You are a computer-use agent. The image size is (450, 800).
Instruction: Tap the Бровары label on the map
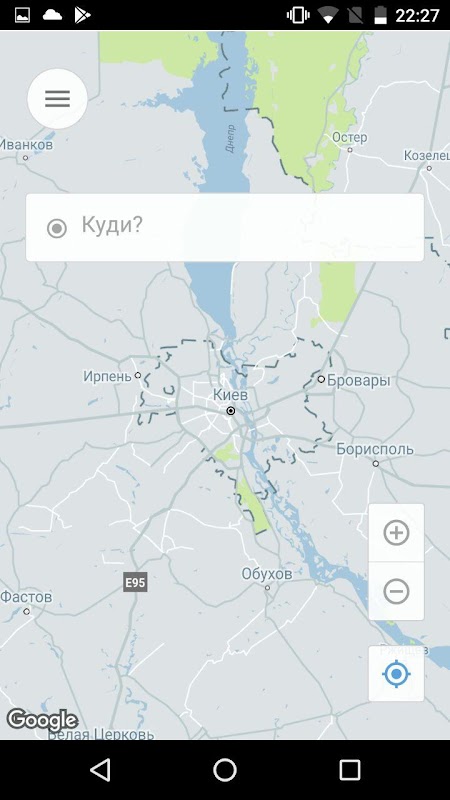click(x=358, y=381)
